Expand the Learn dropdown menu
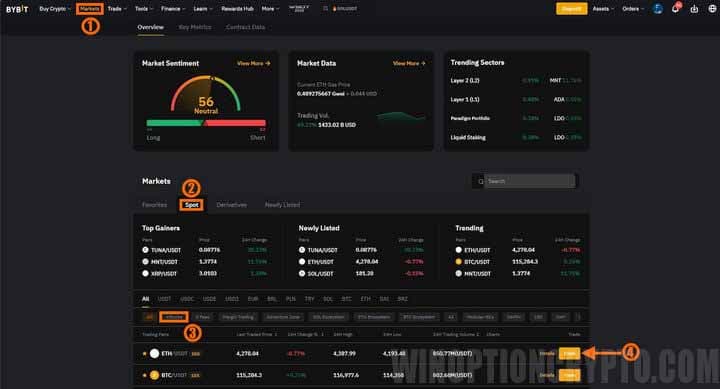This screenshot has height=389, width=720. [x=202, y=9]
